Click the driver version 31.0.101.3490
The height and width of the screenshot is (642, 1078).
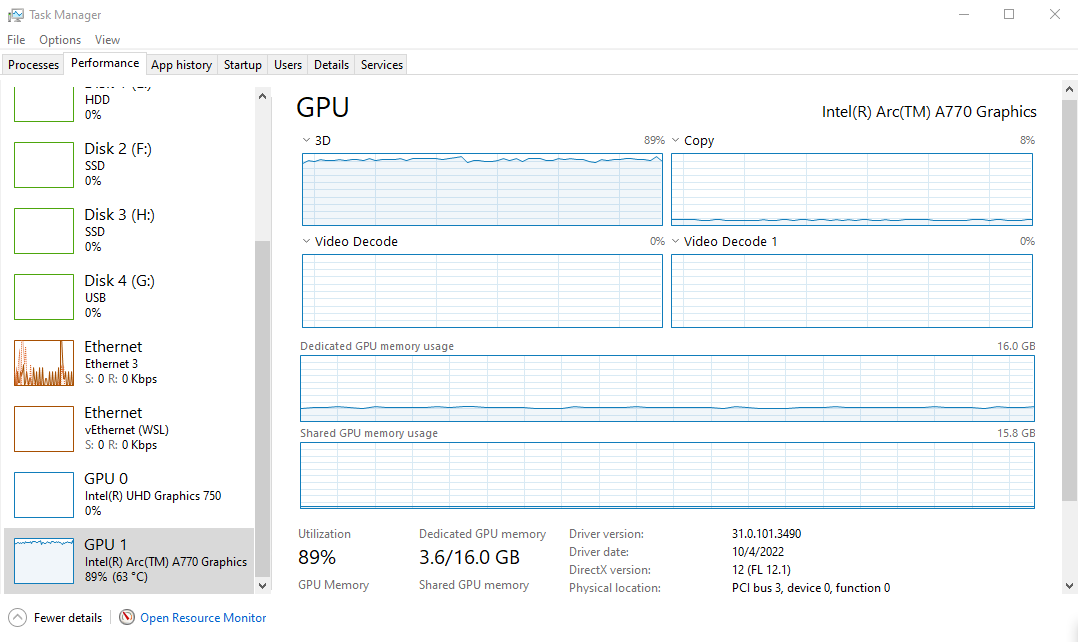[x=767, y=533]
